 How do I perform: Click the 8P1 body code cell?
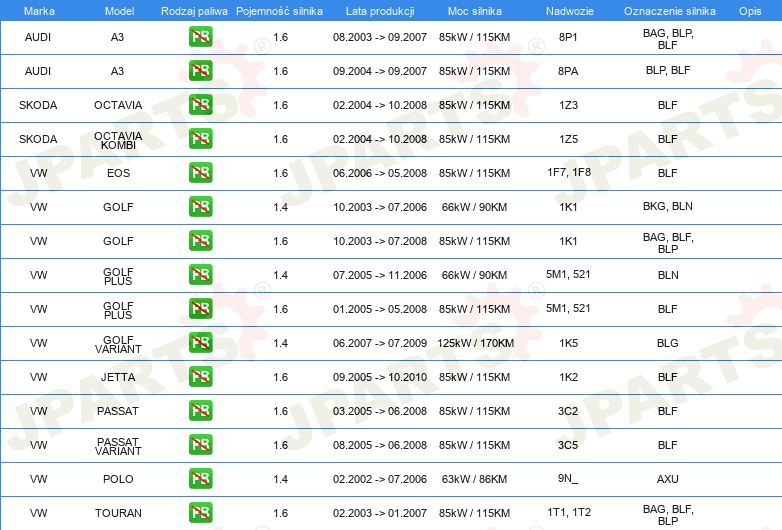(568, 37)
